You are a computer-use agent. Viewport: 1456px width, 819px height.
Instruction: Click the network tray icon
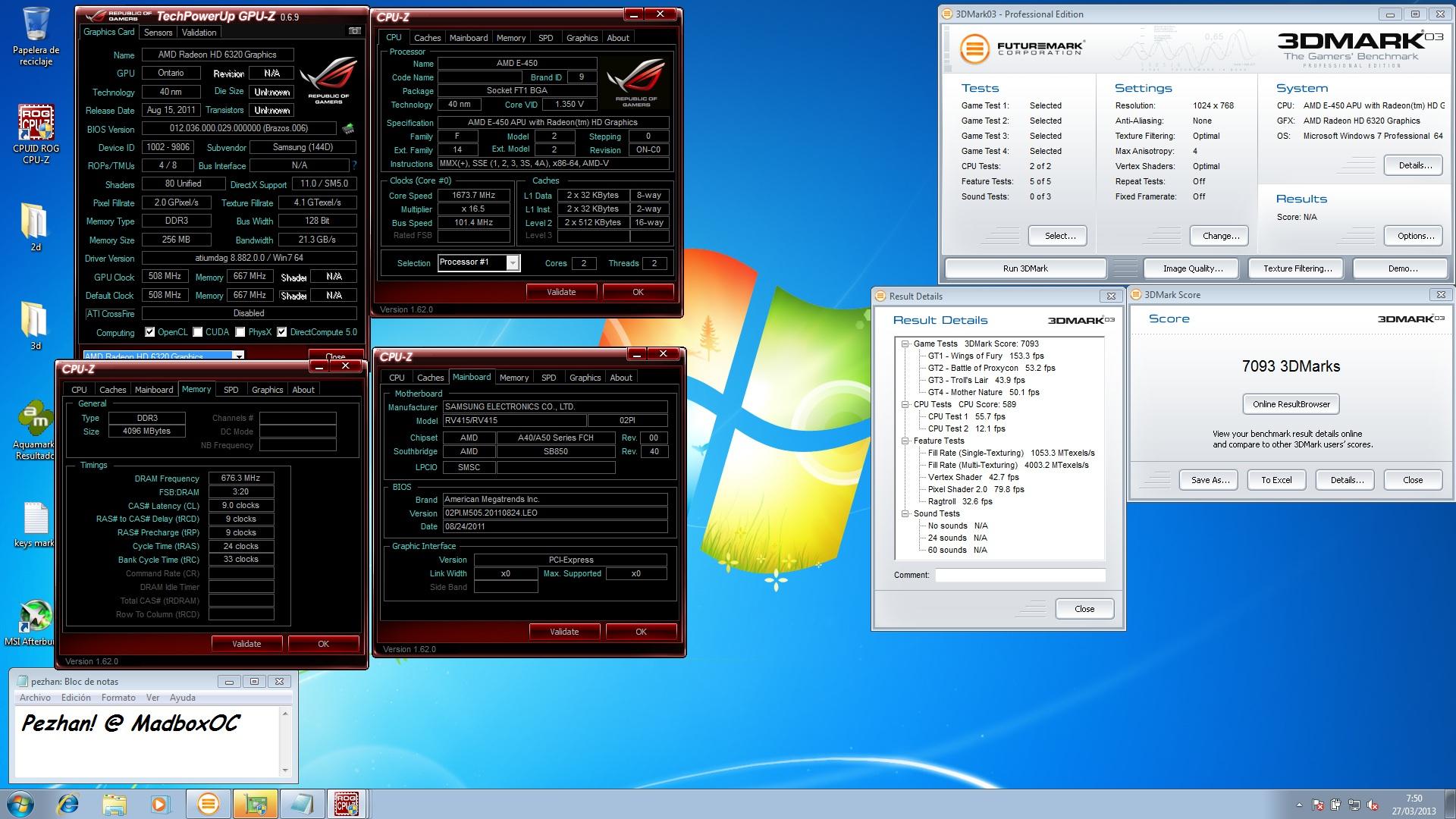click(1354, 805)
